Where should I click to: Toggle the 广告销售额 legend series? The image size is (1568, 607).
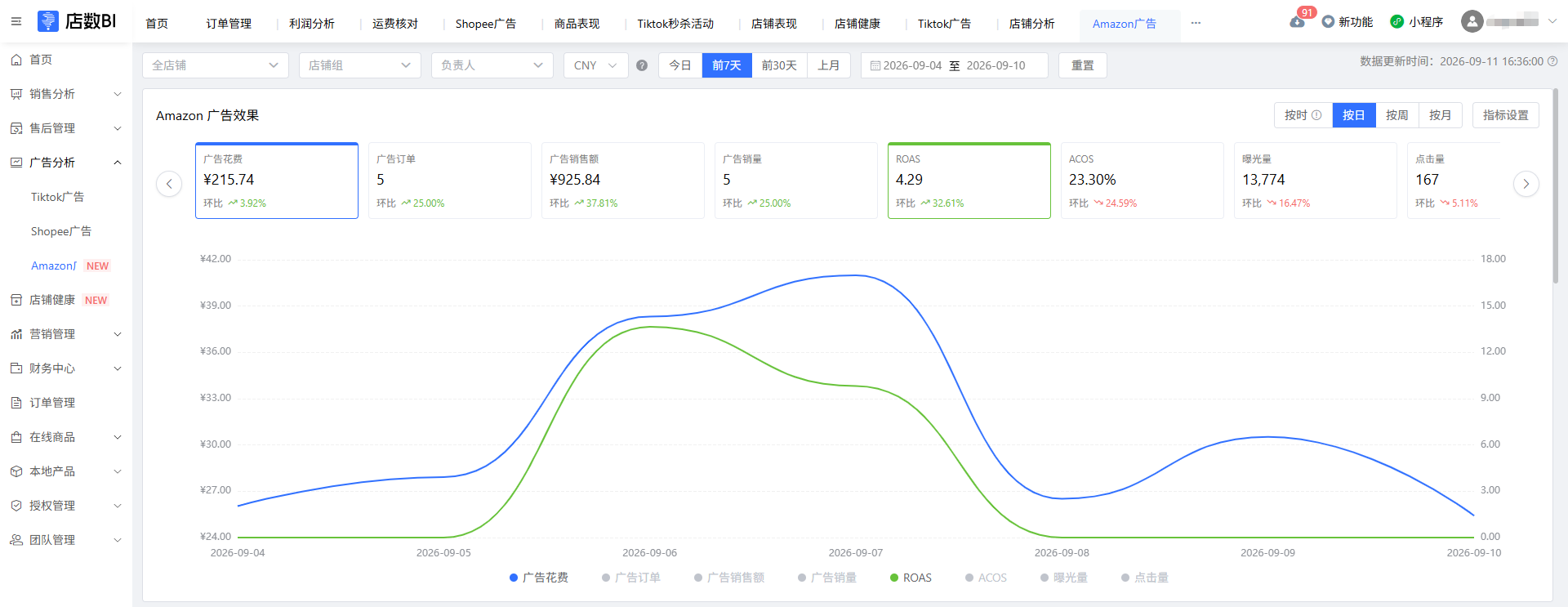point(729,578)
